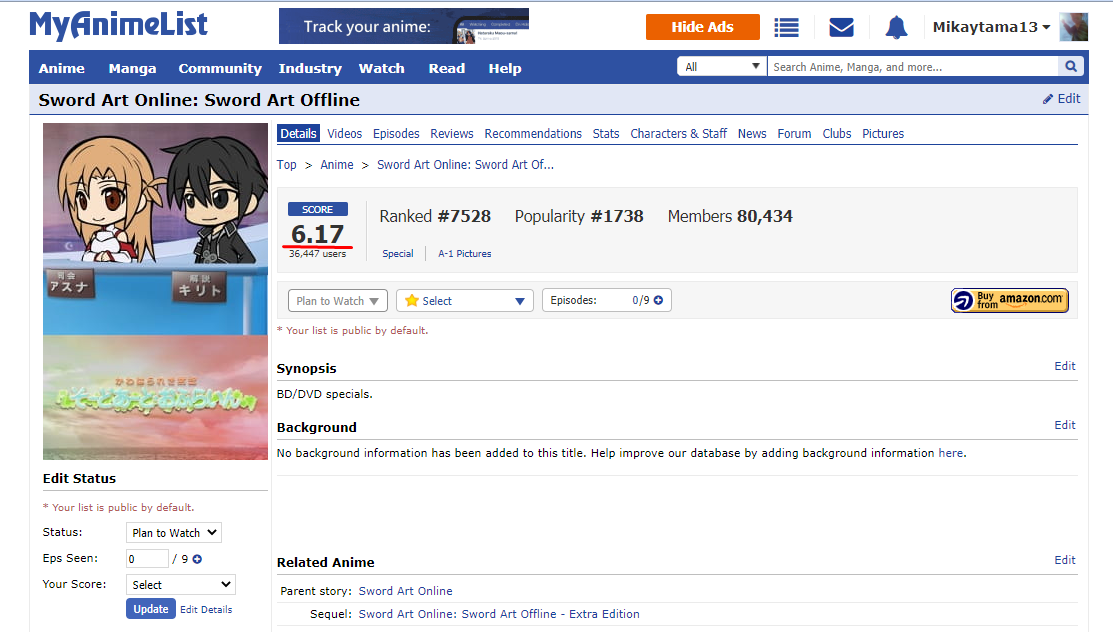The height and width of the screenshot is (632, 1113).
Task: Open the All search category dropdown
Action: (721, 67)
